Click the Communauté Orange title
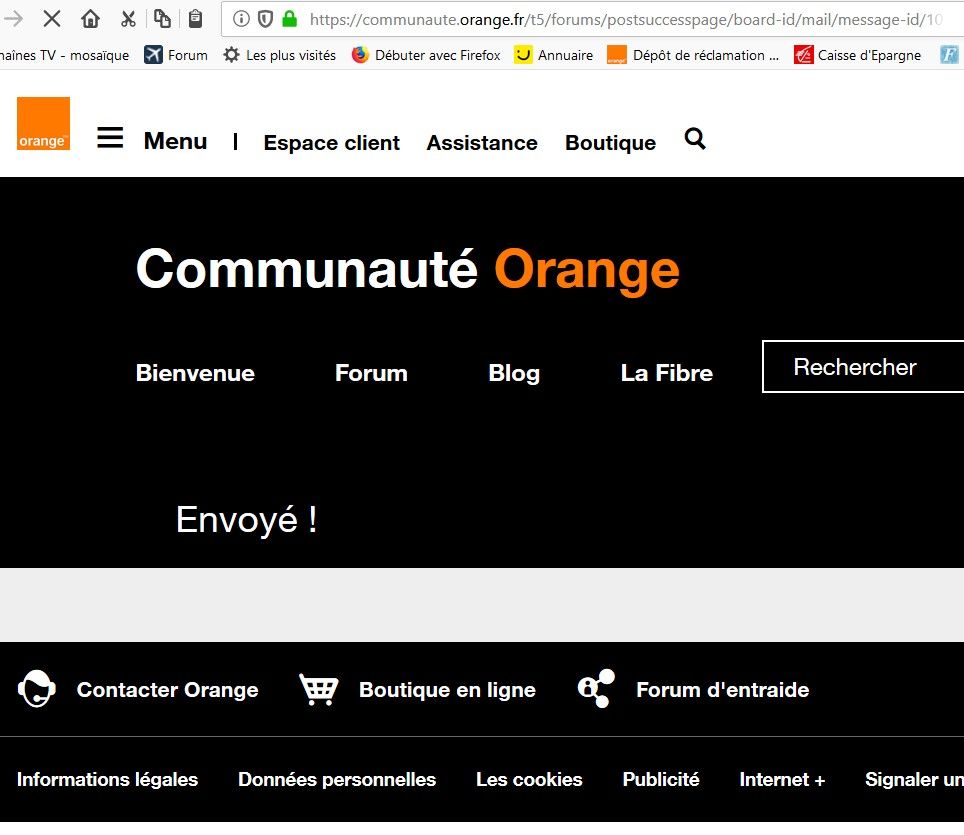This screenshot has height=835, width=964. tap(408, 270)
